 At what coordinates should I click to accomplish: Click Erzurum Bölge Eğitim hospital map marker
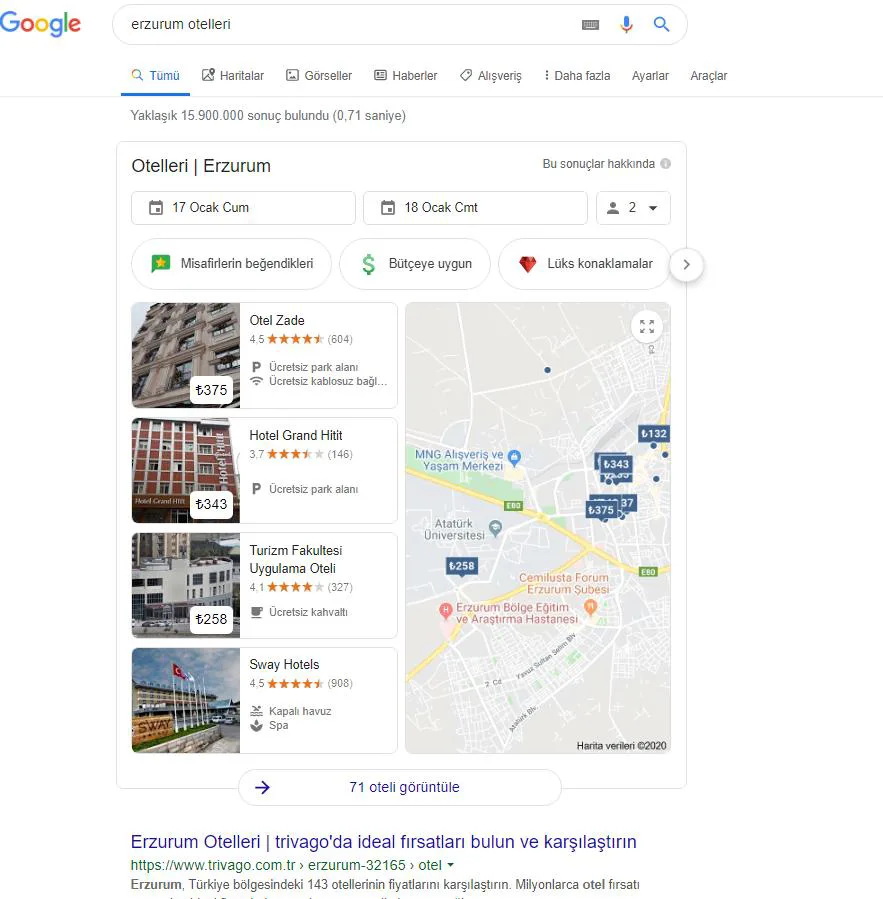tap(446, 610)
